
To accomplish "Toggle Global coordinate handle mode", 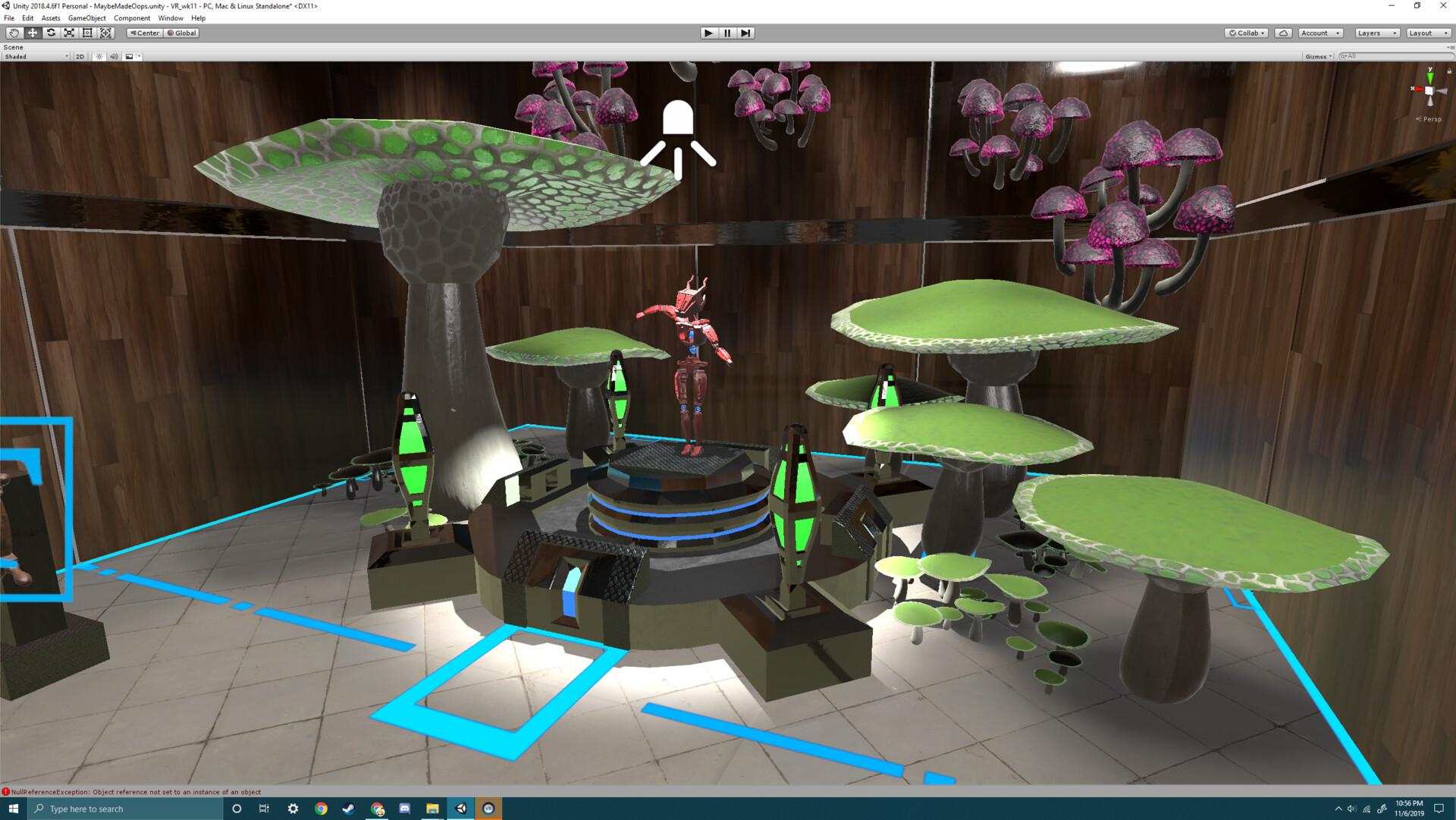I will click(x=180, y=33).
